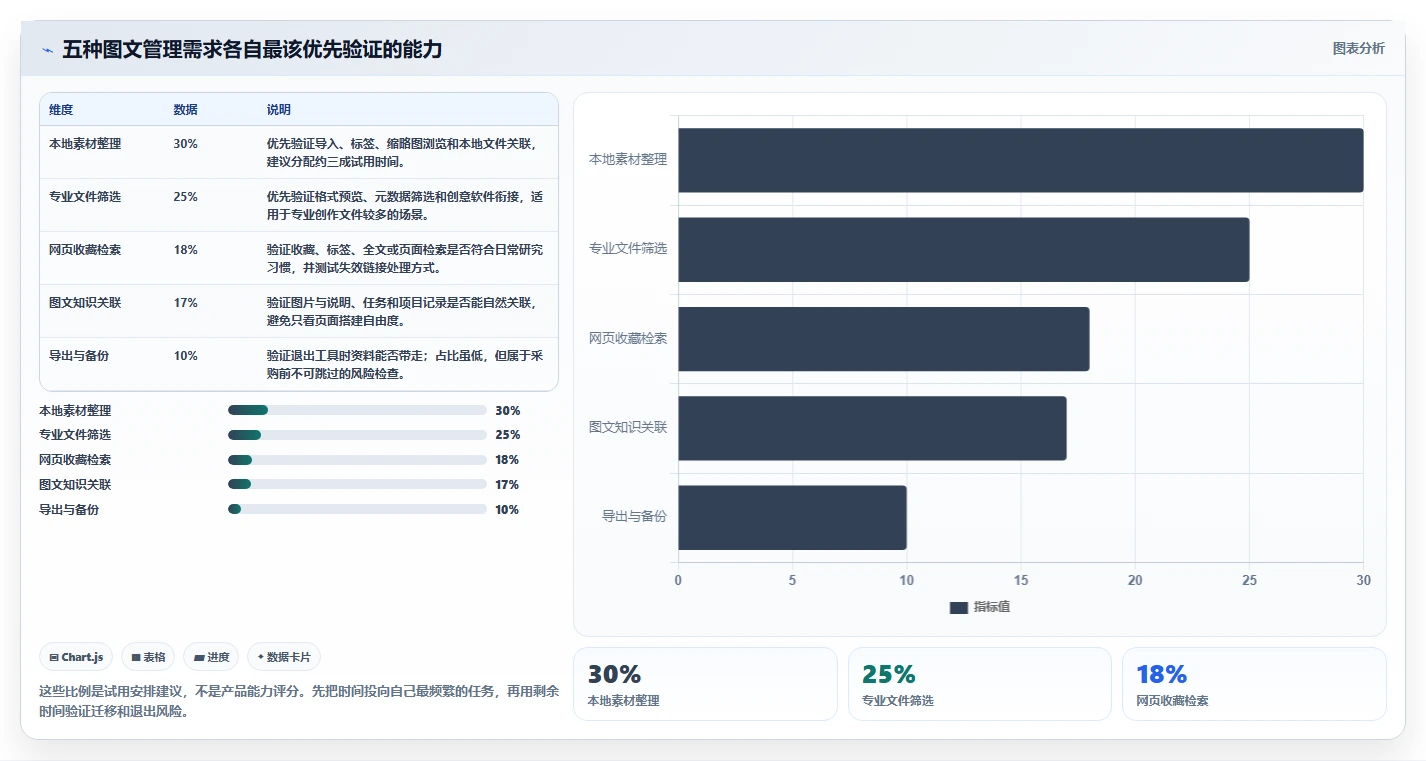The image size is (1426, 761).
Task: Click the 18% cell in the table
Action: point(185,250)
